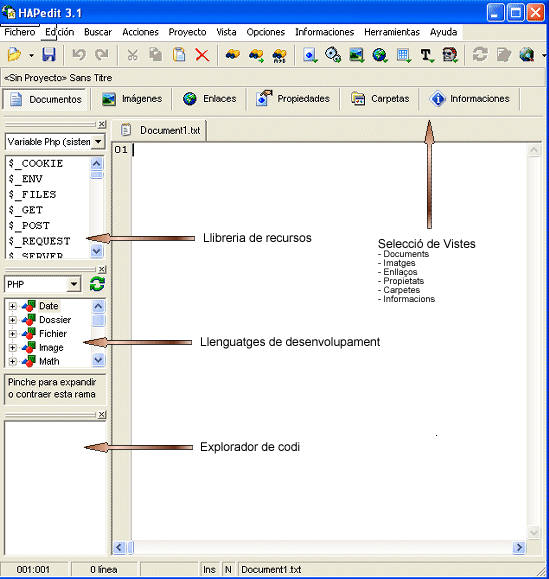The height and width of the screenshot is (579, 549).
Task: Select $_REQUEST in the resource list
Action: pyautogui.click(x=40, y=241)
